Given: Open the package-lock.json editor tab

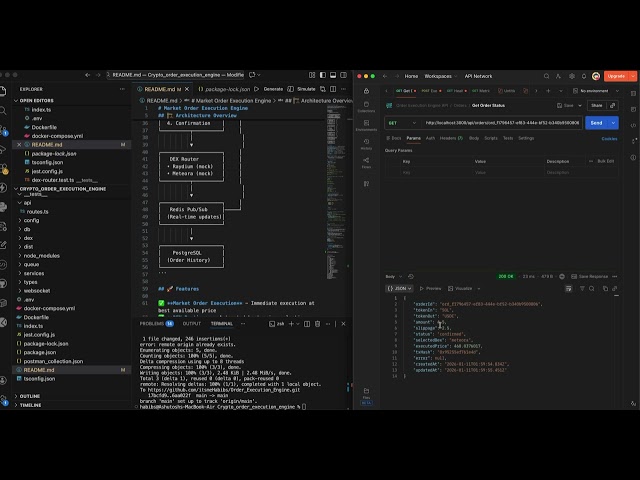Looking at the screenshot, I should point(224,89).
